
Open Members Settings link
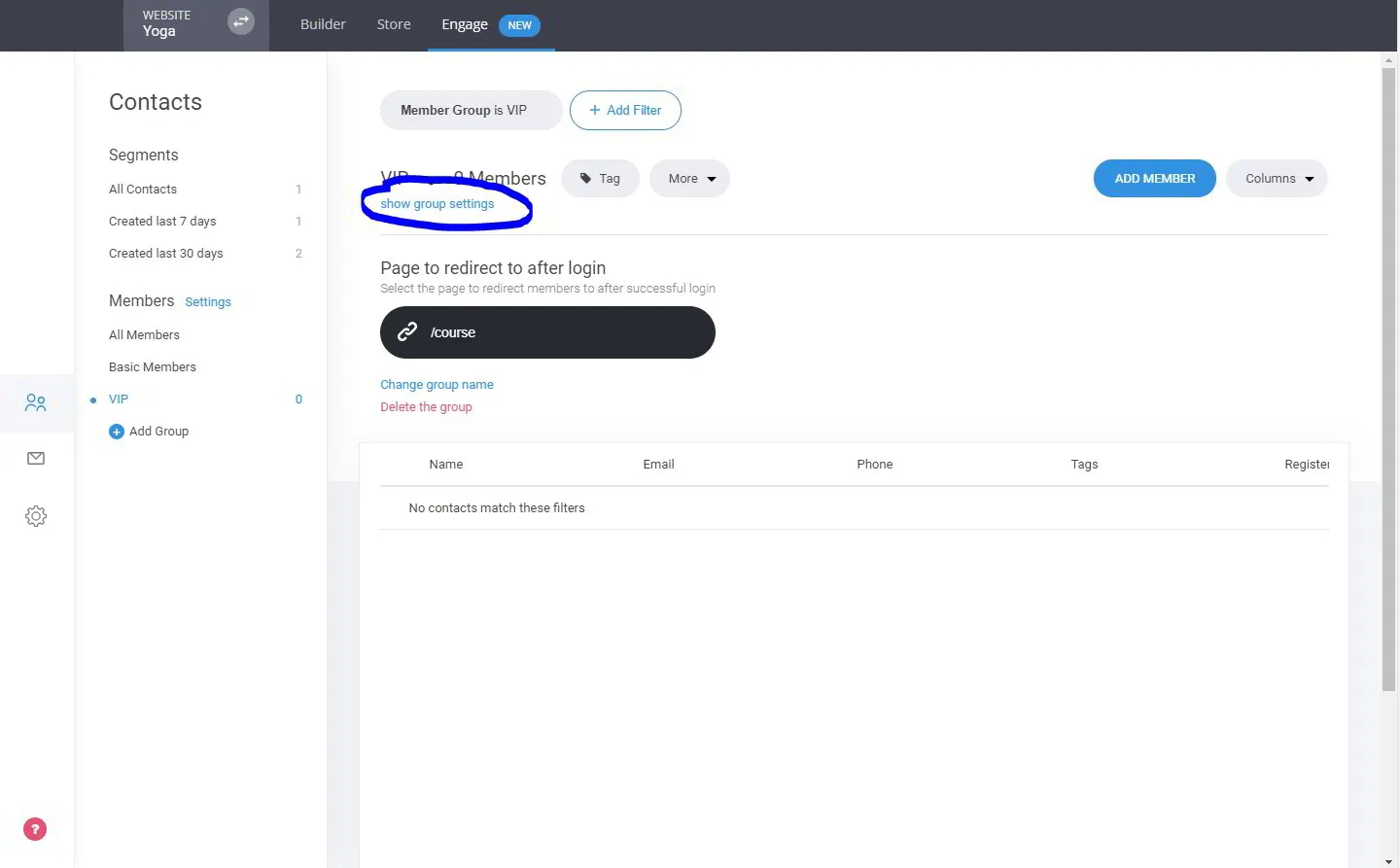click(207, 301)
